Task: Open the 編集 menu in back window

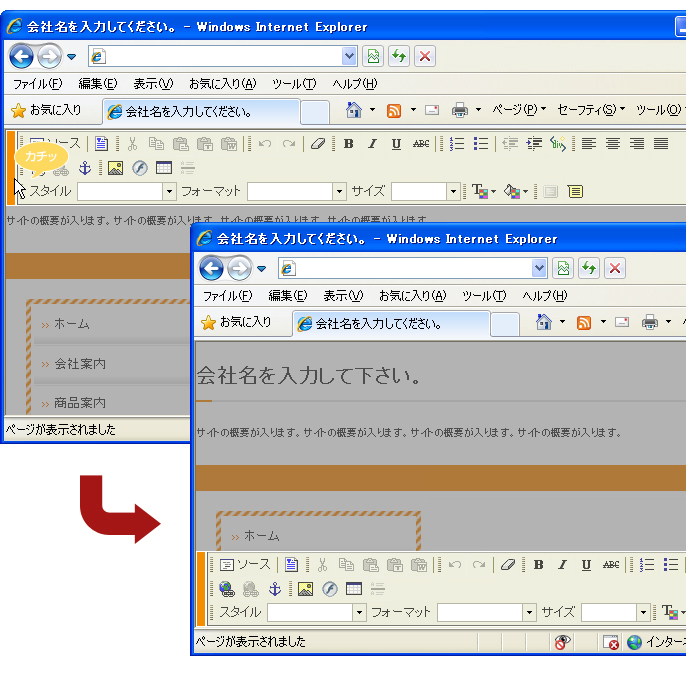Action: pyautogui.click(x=98, y=84)
